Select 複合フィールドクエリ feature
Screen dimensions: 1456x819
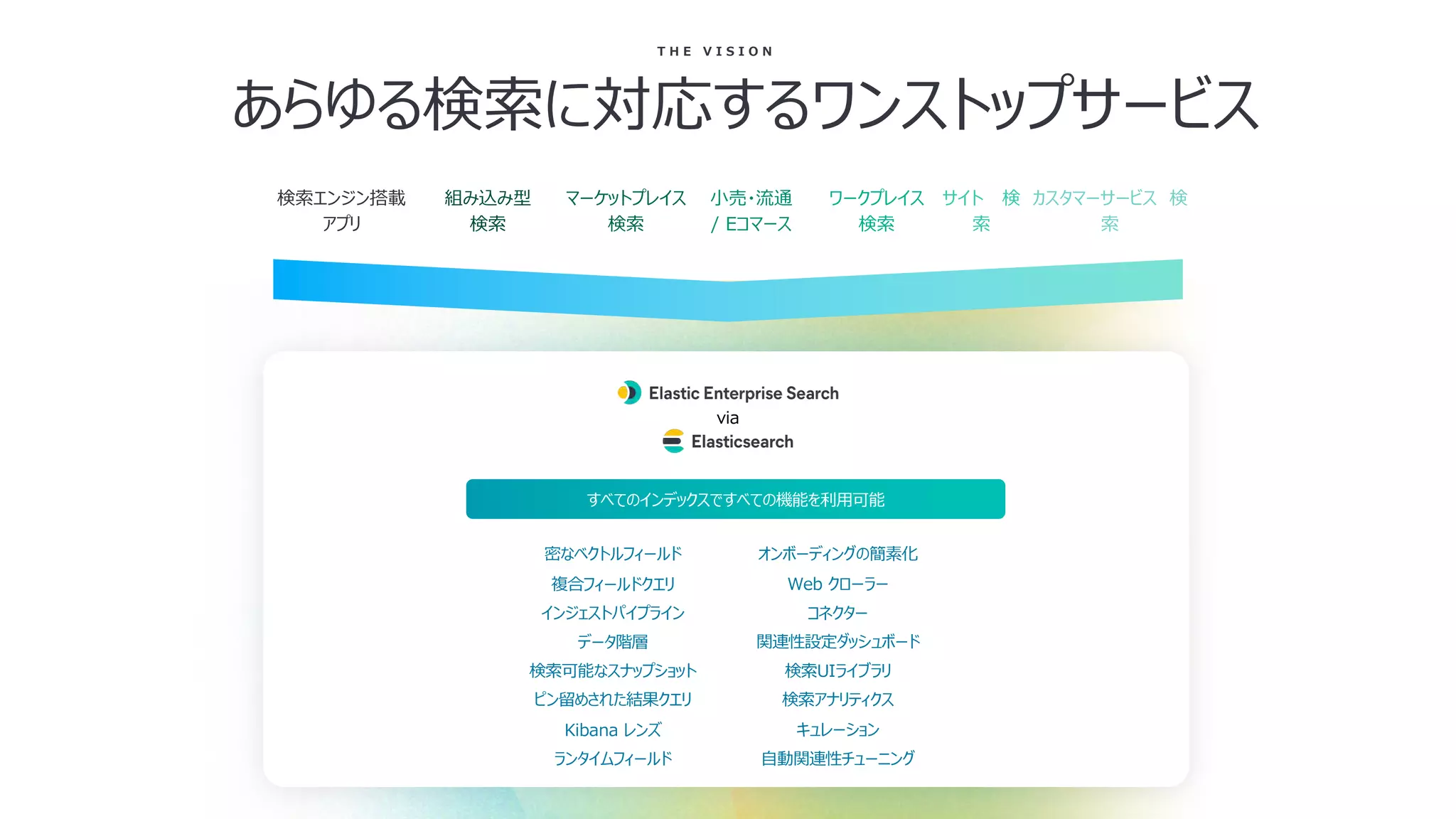(x=613, y=584)
